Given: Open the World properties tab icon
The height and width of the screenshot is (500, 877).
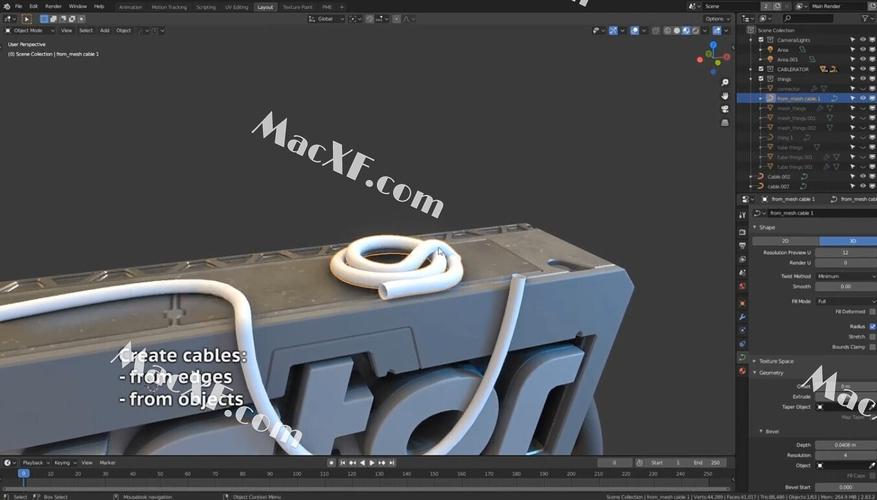Looking at the screenshot, I should click(742, 286).
